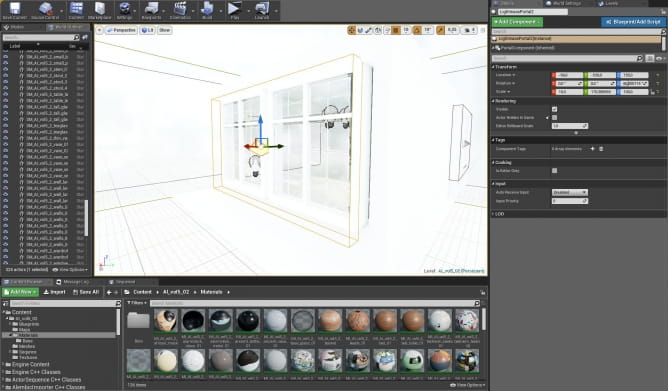Open the viewport options dropdown arrow
This screenshot has height=391, width=668.
pos(99,30)
